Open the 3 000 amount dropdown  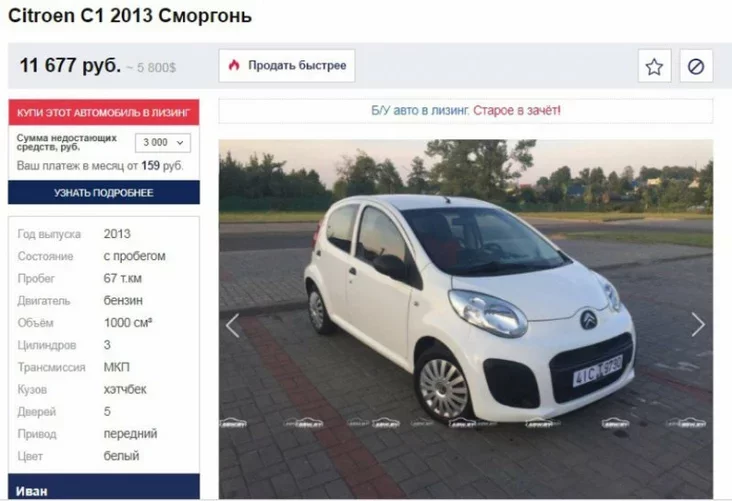(163, 143)
